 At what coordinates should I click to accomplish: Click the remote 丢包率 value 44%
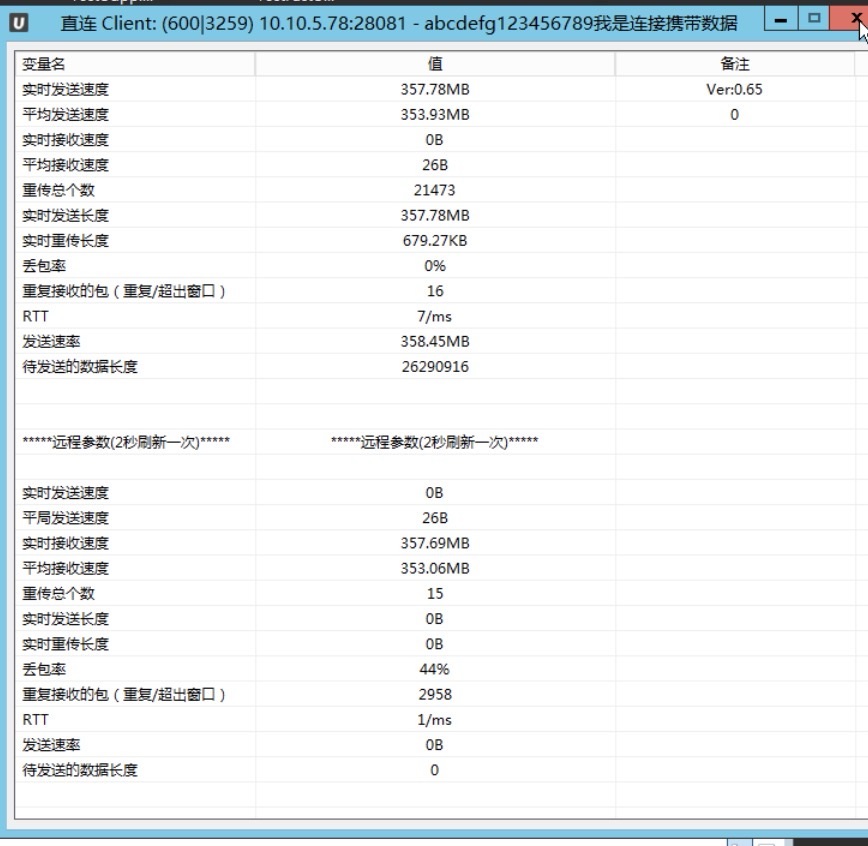click(x=435, y=669)
